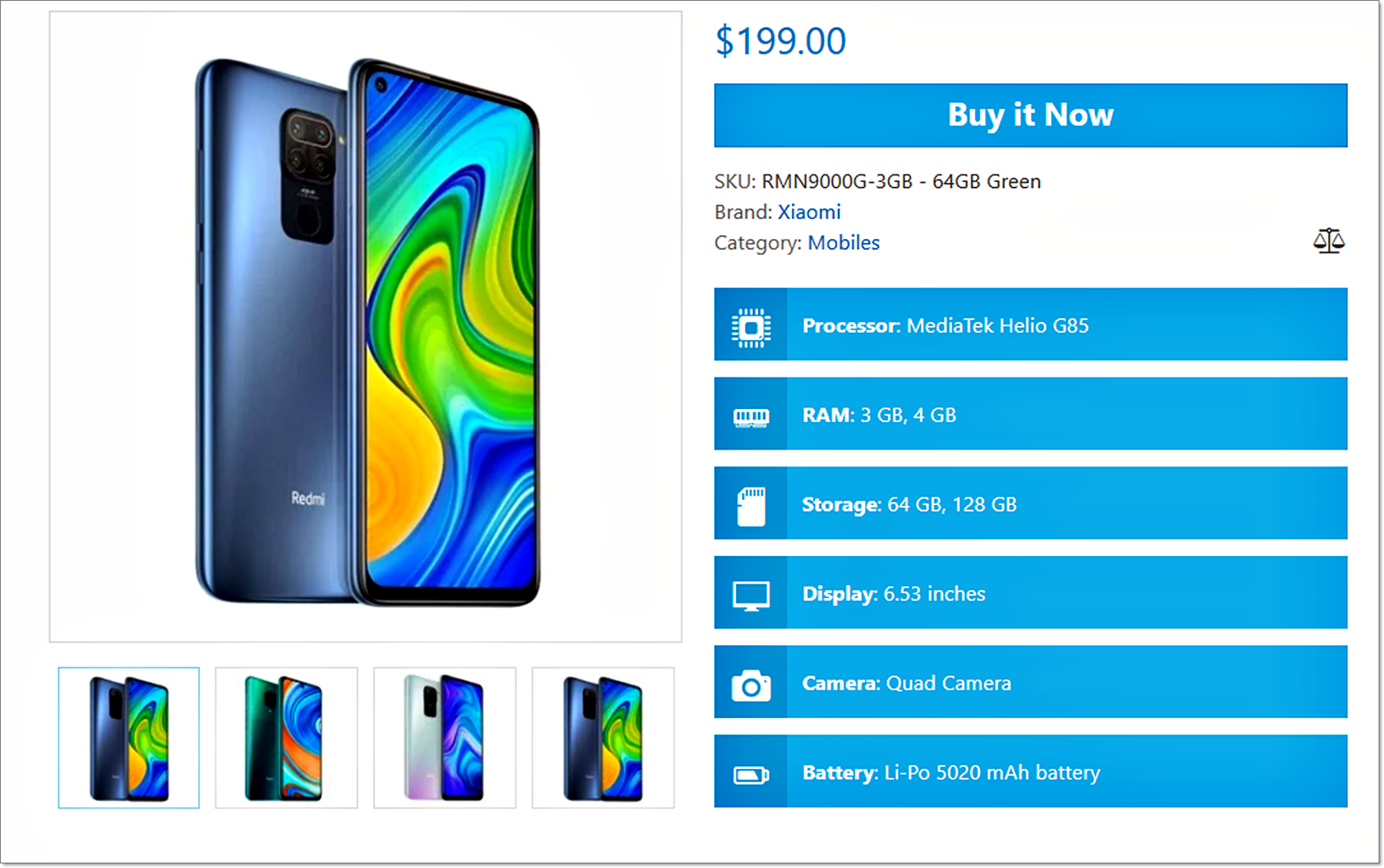Image resolution: width=1384 pixels, height=868 pixels.
Task: Select the first blue phone thumbnail
Action: (129, 738)
